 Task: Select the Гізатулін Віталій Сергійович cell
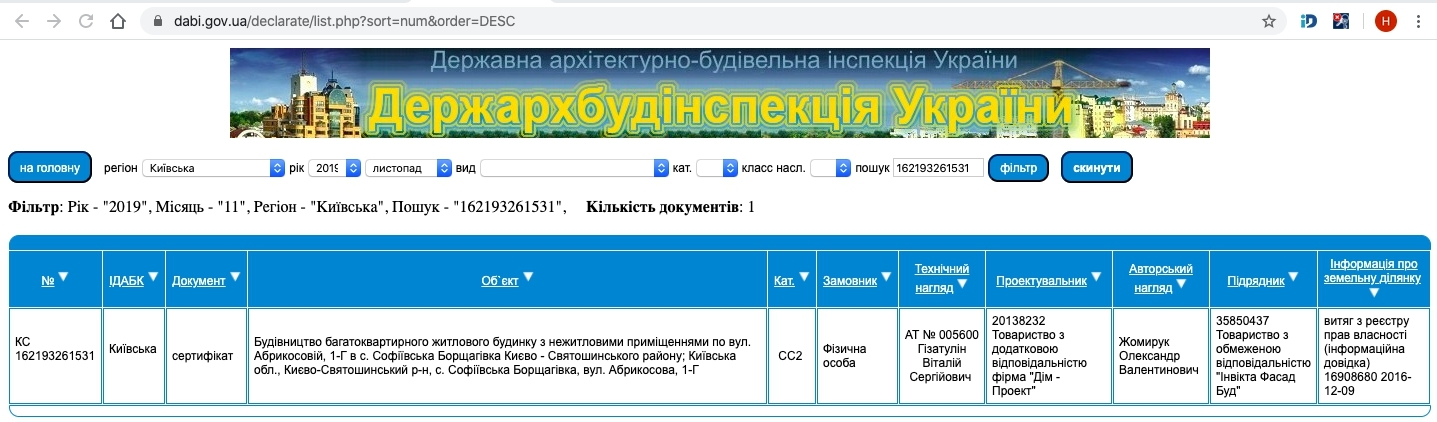(x=942, y=356)
